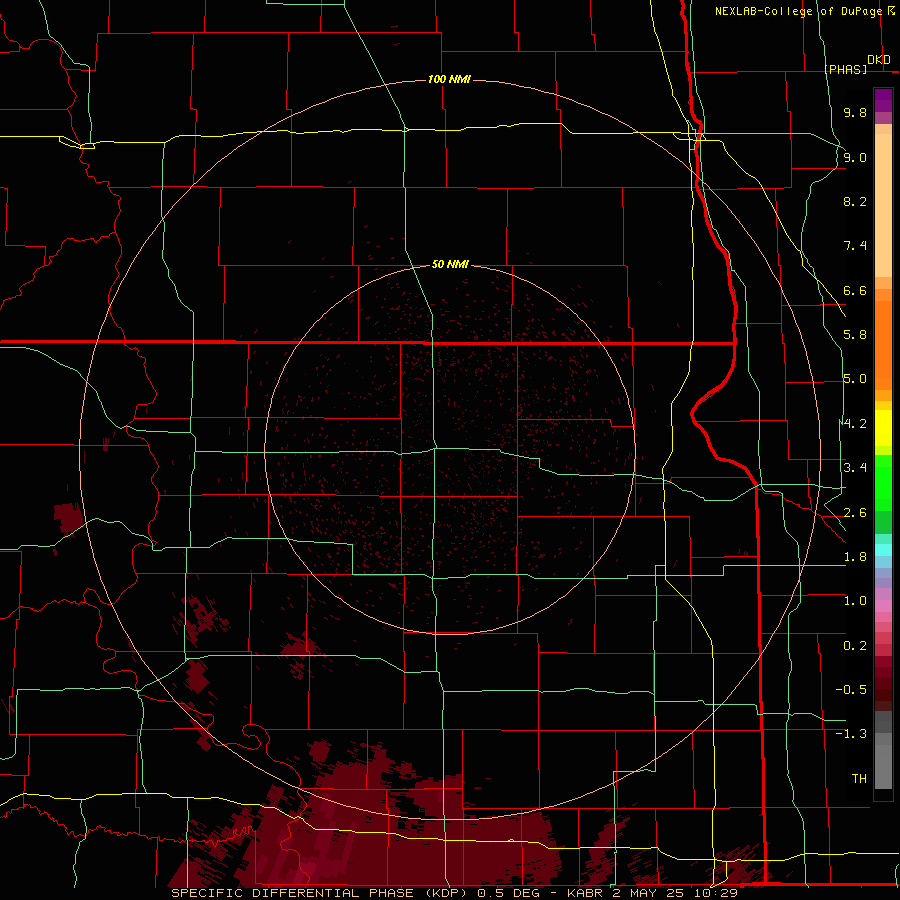The image size is (900, 900).
Task: Click the 2.6 value on color scale
Action: (x=855, y=513)
